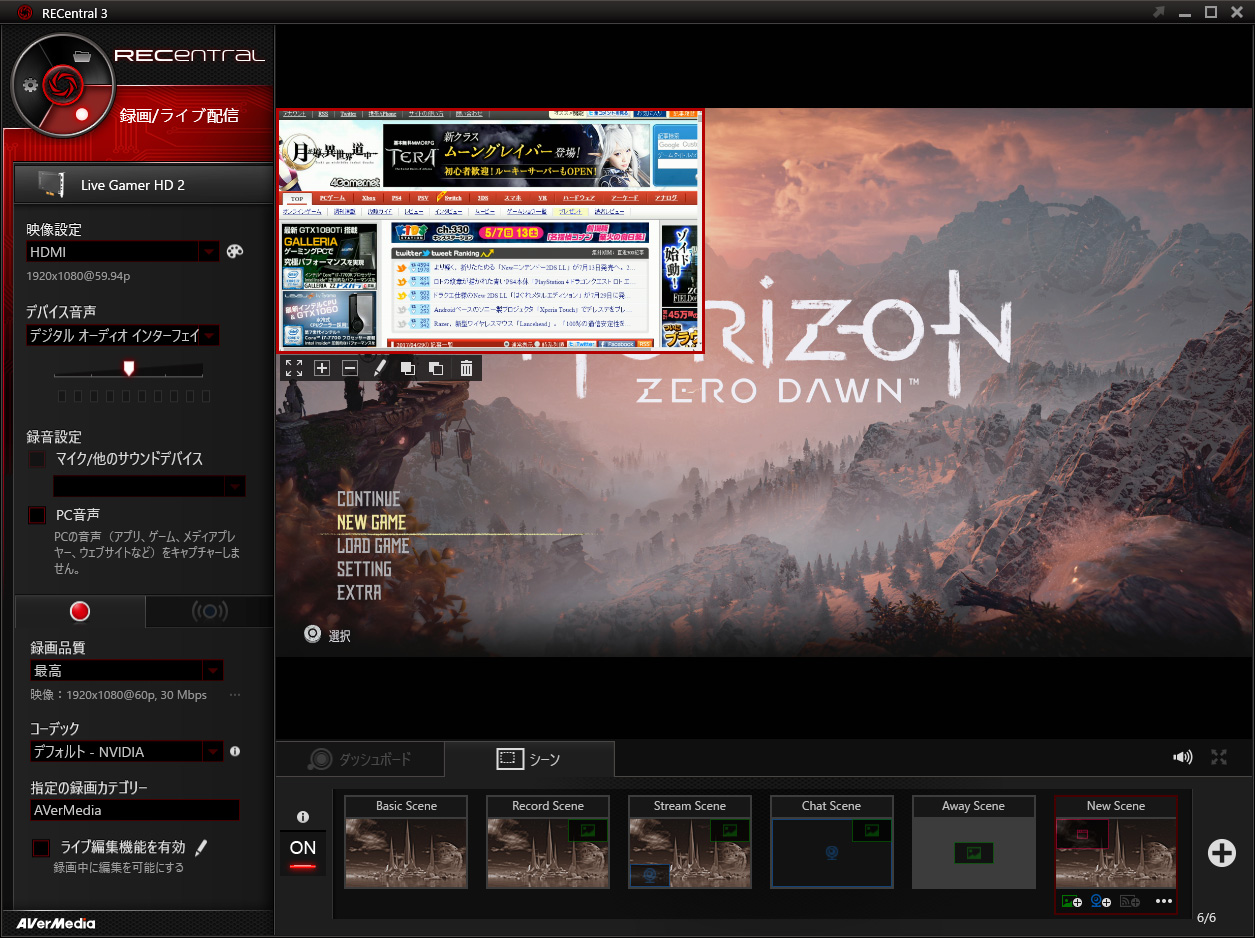Add a new scene with the large plus button
The height and width of the screenshot is (938, 1255).
[x=1222, y=852]
